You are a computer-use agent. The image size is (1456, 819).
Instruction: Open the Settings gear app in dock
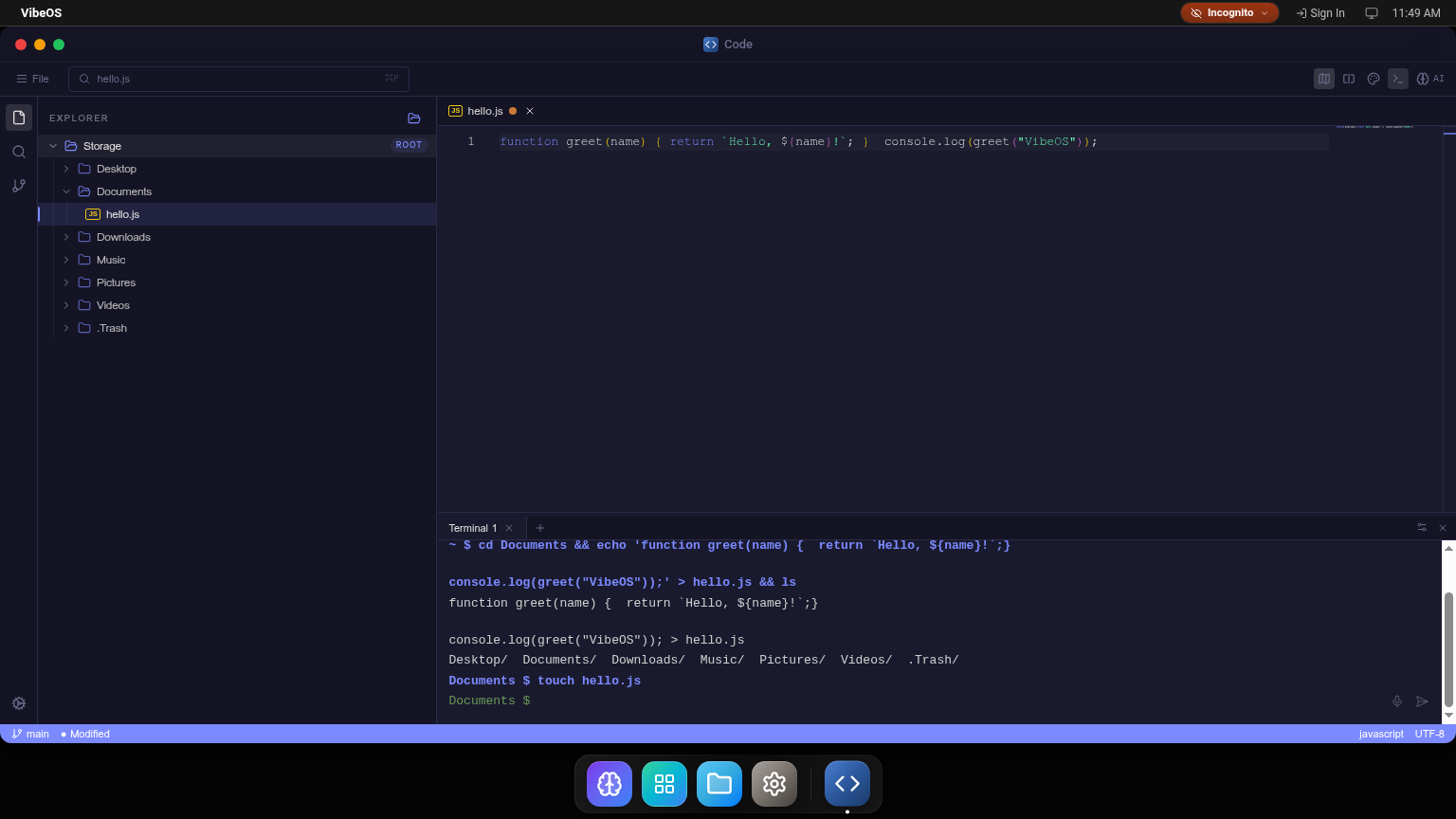774,784
